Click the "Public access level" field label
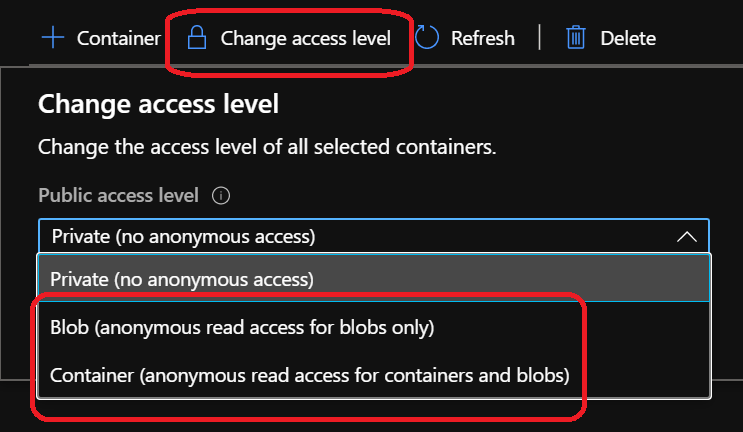The image size is (743, 432). point(118,196)
